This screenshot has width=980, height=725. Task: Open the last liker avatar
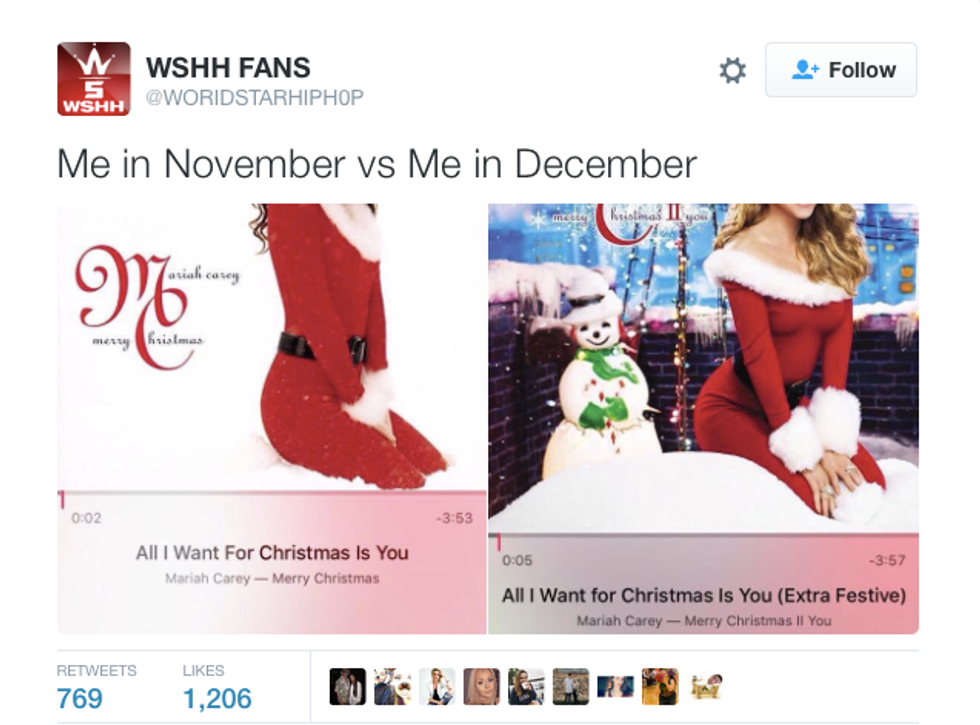pos(705,686)
